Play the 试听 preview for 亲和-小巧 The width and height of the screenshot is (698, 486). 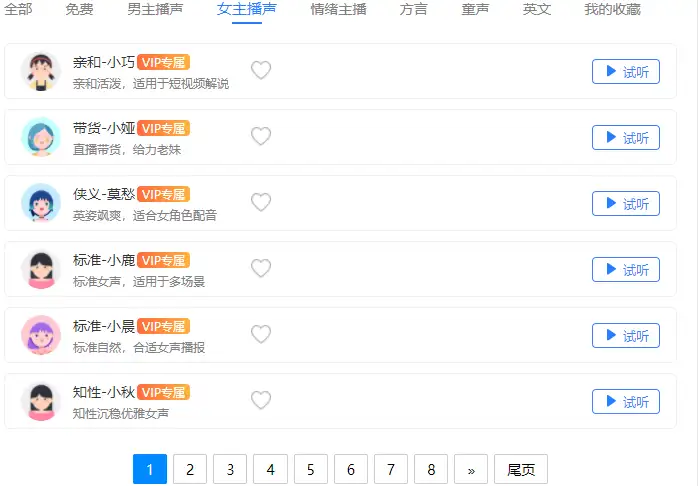625,71
